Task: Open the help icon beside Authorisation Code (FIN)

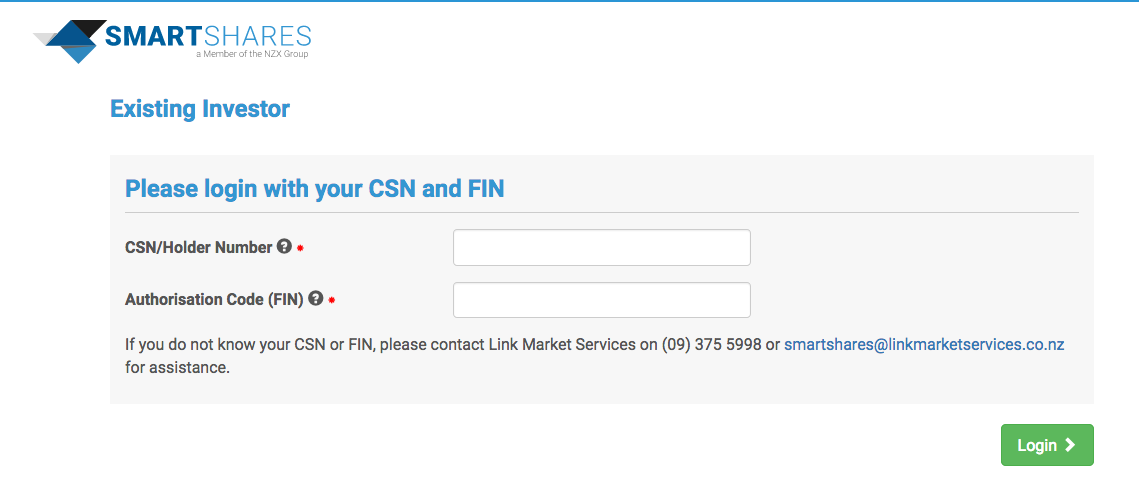Action: pyautogui.click(x=316, y=298)
